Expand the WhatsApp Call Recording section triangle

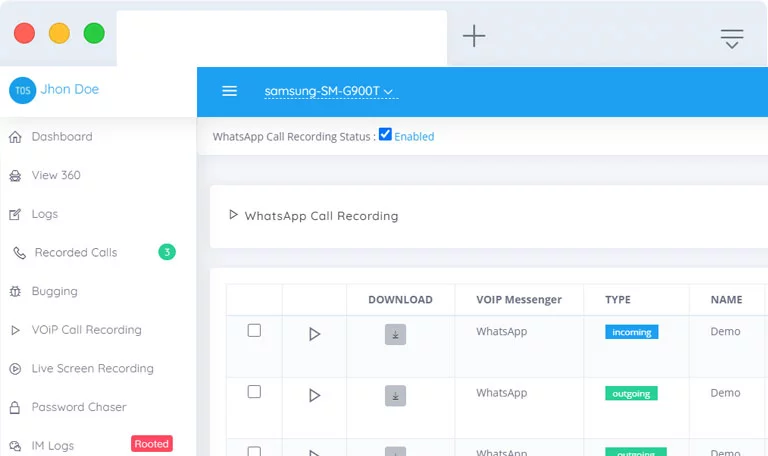(233, 215)
